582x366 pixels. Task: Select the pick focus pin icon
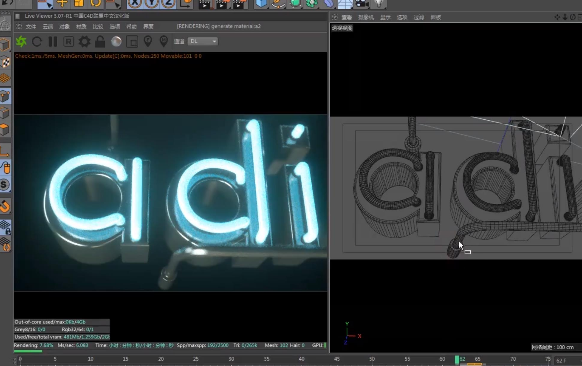(148, 41)
